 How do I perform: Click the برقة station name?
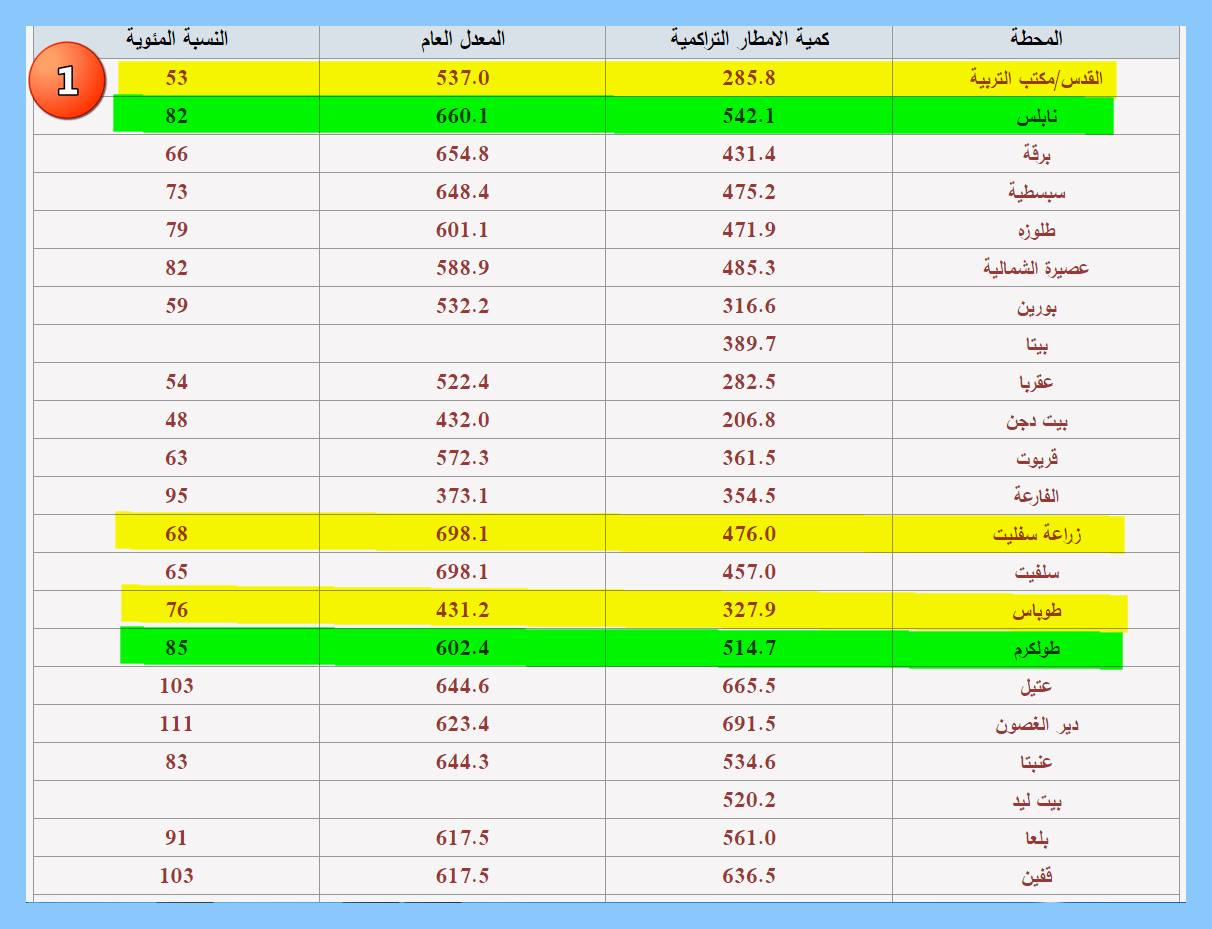1036,154
